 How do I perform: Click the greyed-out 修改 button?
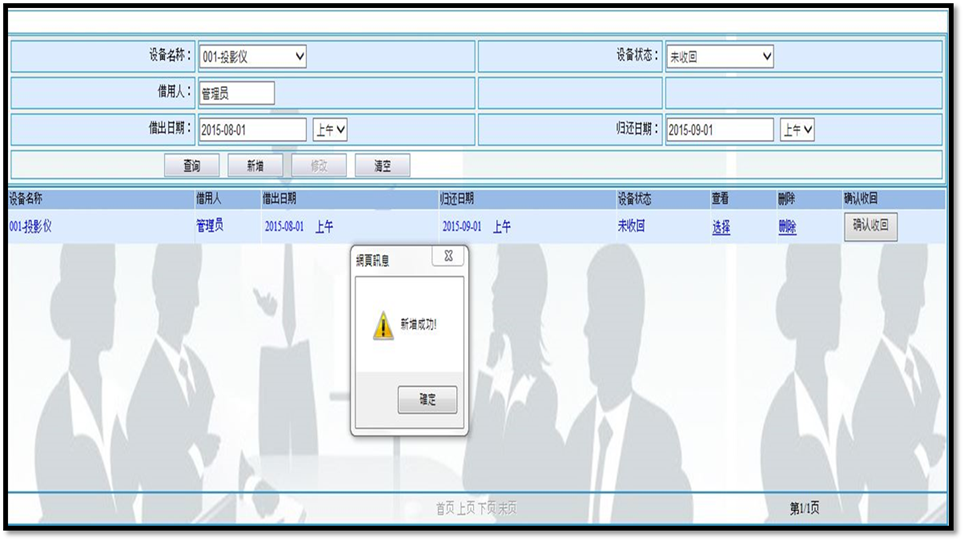[319, 166]
